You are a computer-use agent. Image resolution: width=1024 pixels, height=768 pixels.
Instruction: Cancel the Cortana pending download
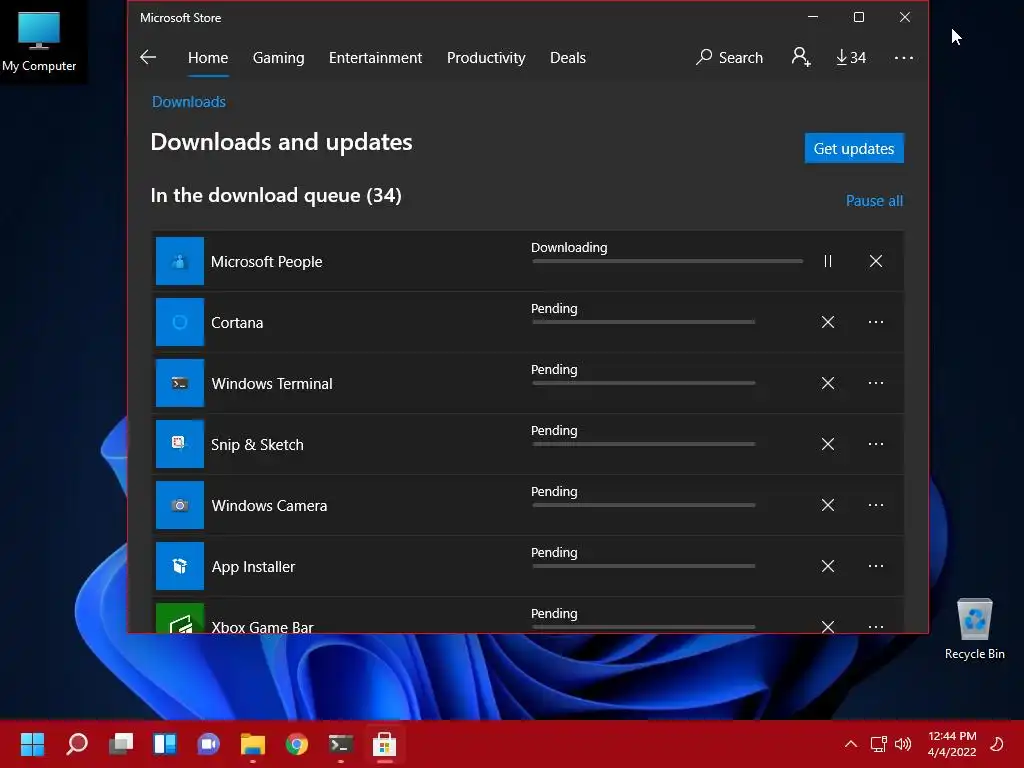(x=827, y=322)
